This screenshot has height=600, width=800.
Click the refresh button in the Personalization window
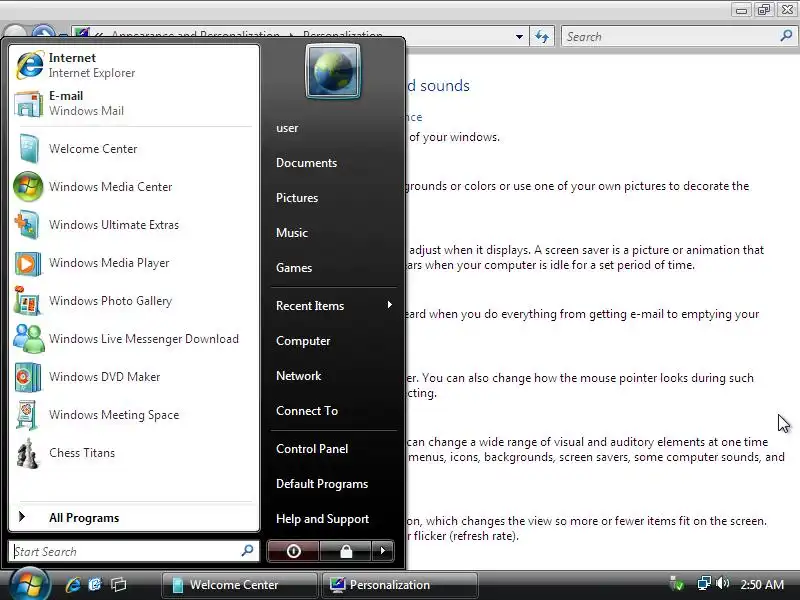pos(542,37)
